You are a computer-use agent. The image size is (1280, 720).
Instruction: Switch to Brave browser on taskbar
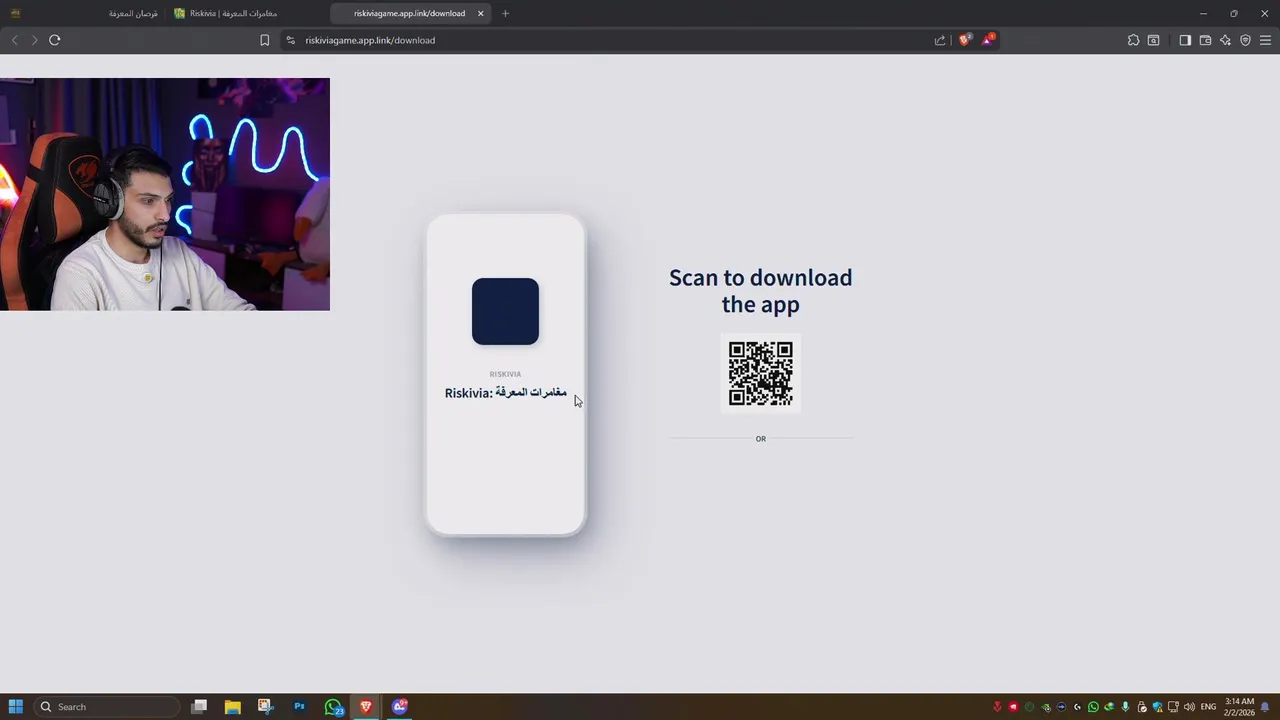[x=366, y=706]
